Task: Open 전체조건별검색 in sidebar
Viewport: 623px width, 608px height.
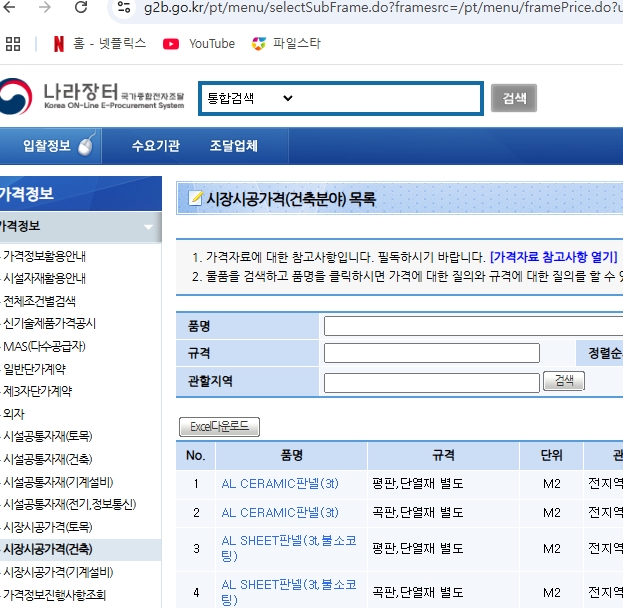Action: (39, 301)
